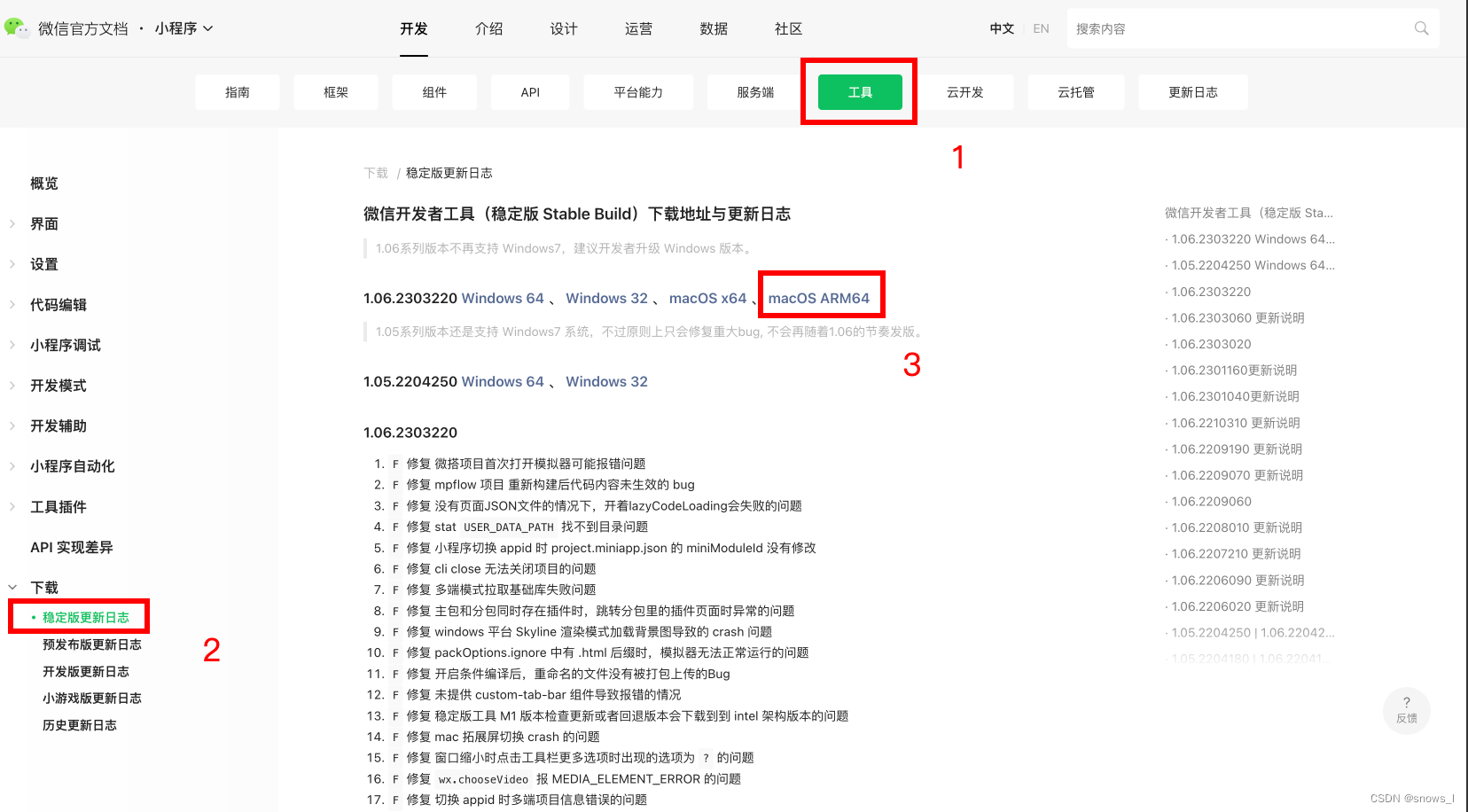Open the 组件 subnav button
The image size is (1468, 812).
coord(434,92)
